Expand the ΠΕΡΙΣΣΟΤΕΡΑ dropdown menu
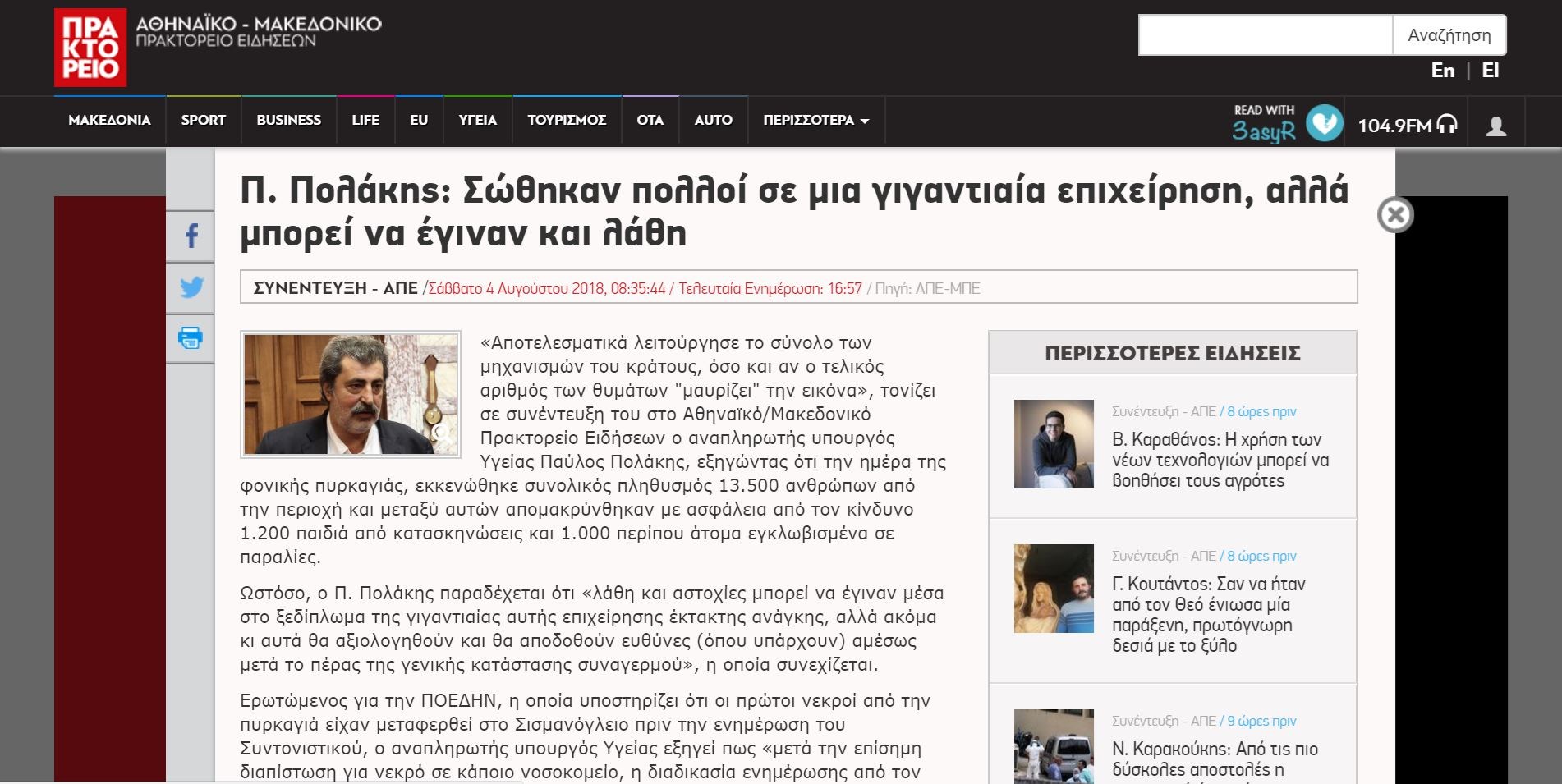 (x=815, y=121)
